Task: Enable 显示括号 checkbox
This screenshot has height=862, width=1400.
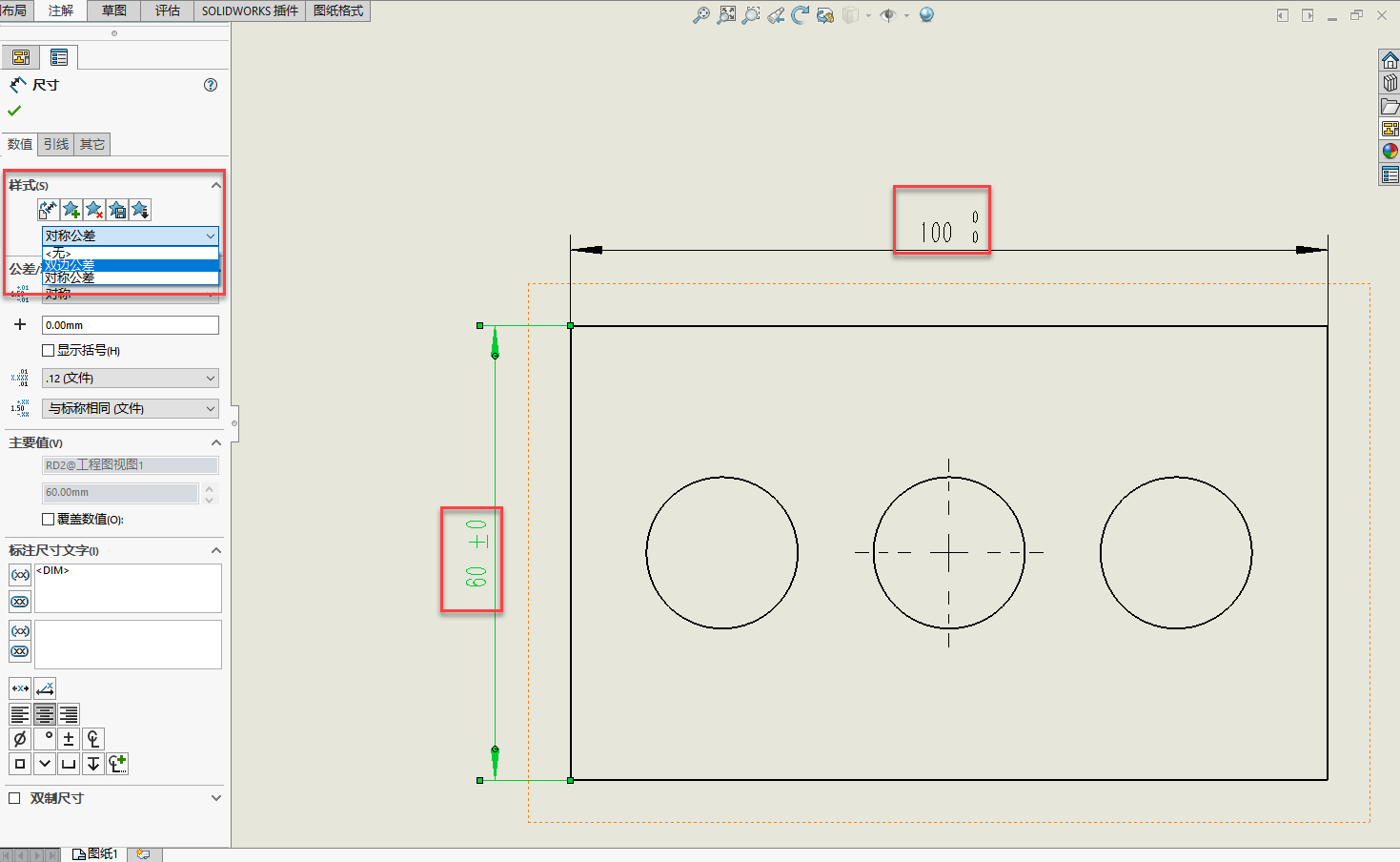Action: (x=49, y=351)
